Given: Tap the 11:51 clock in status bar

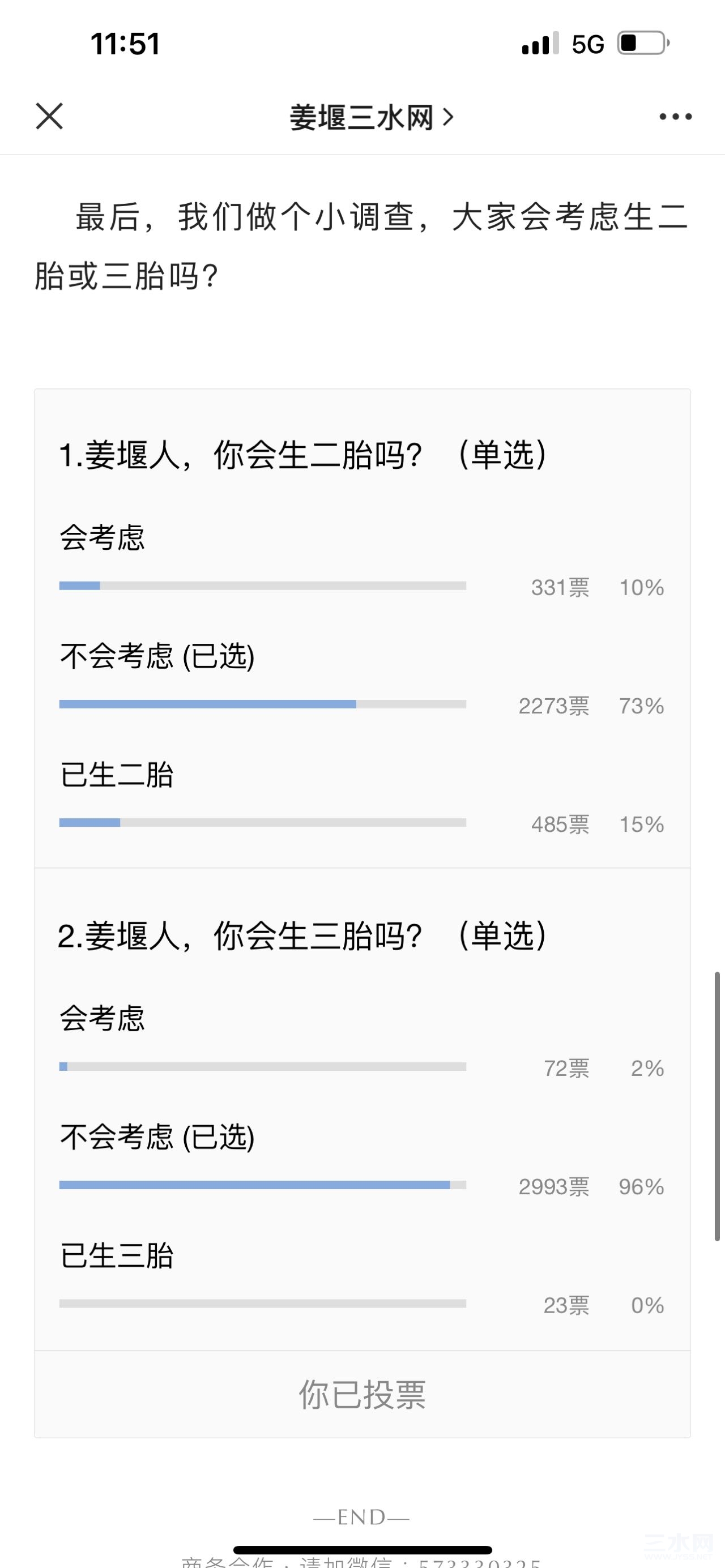Looking at the screenshot, I should pos(125,44).
